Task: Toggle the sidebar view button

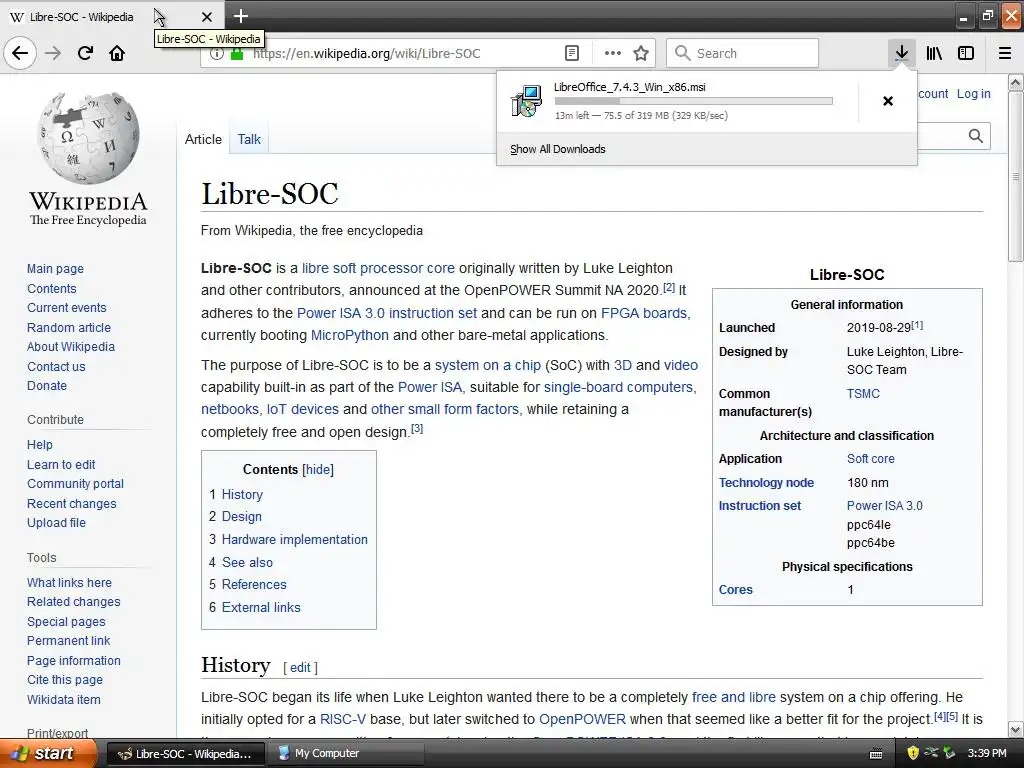Action: (966, 53)
